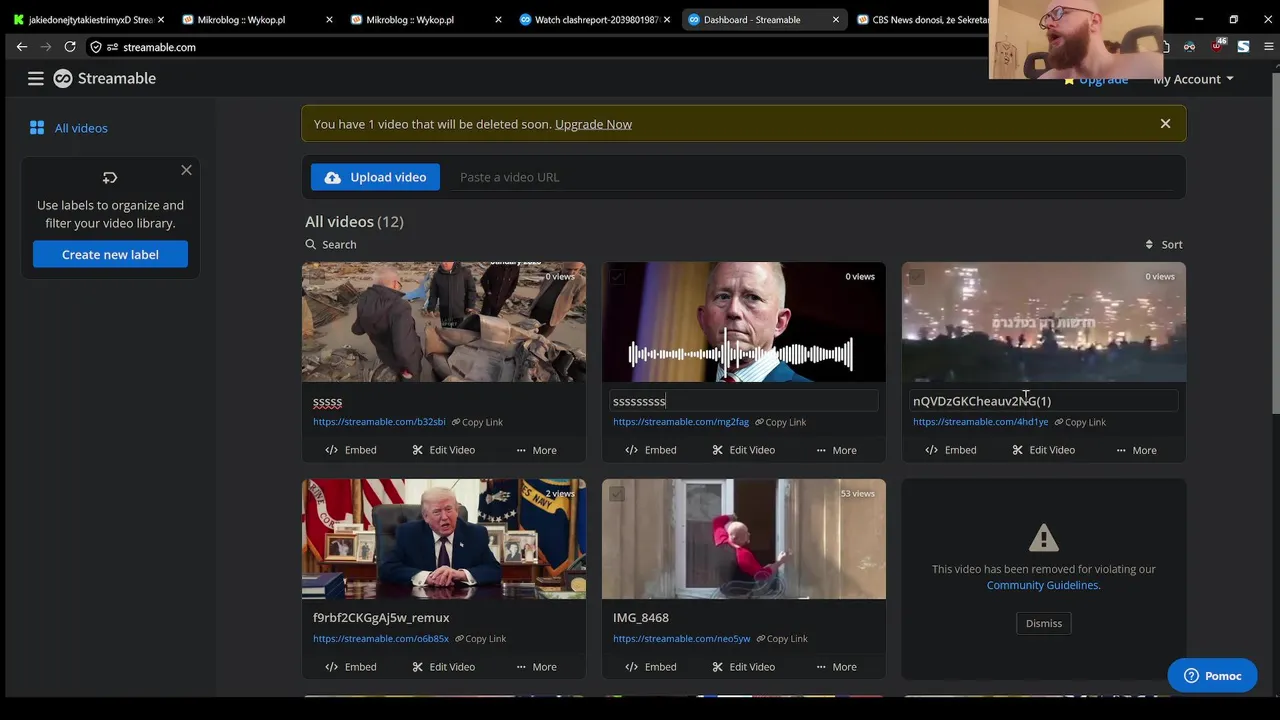Screen dimensions: 1280x720
Task: Reload the page with refresh icon
Action: click(70, 47)
